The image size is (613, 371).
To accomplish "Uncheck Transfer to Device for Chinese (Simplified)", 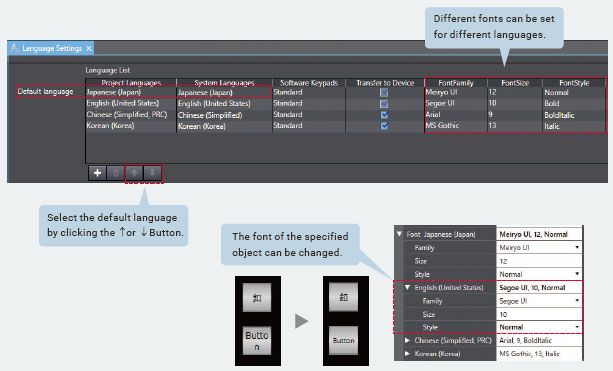I will click(384, 115).
